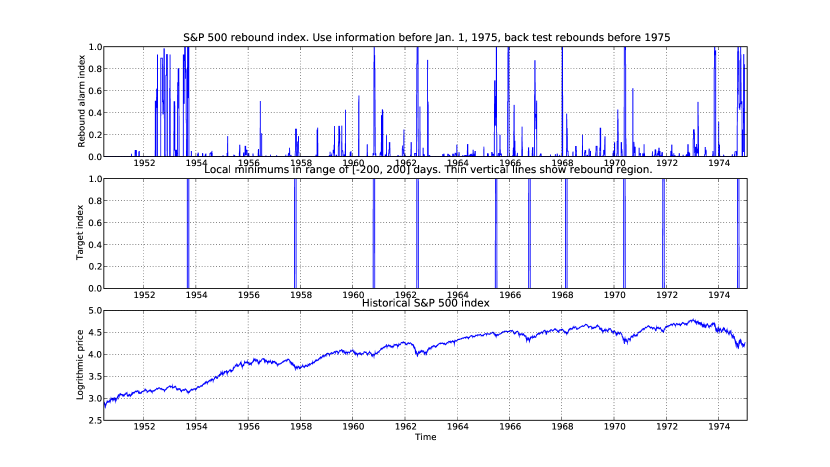Click the 1958 label under the Rebound alarm plot
The image size is (830, 467).
point(301,163)
